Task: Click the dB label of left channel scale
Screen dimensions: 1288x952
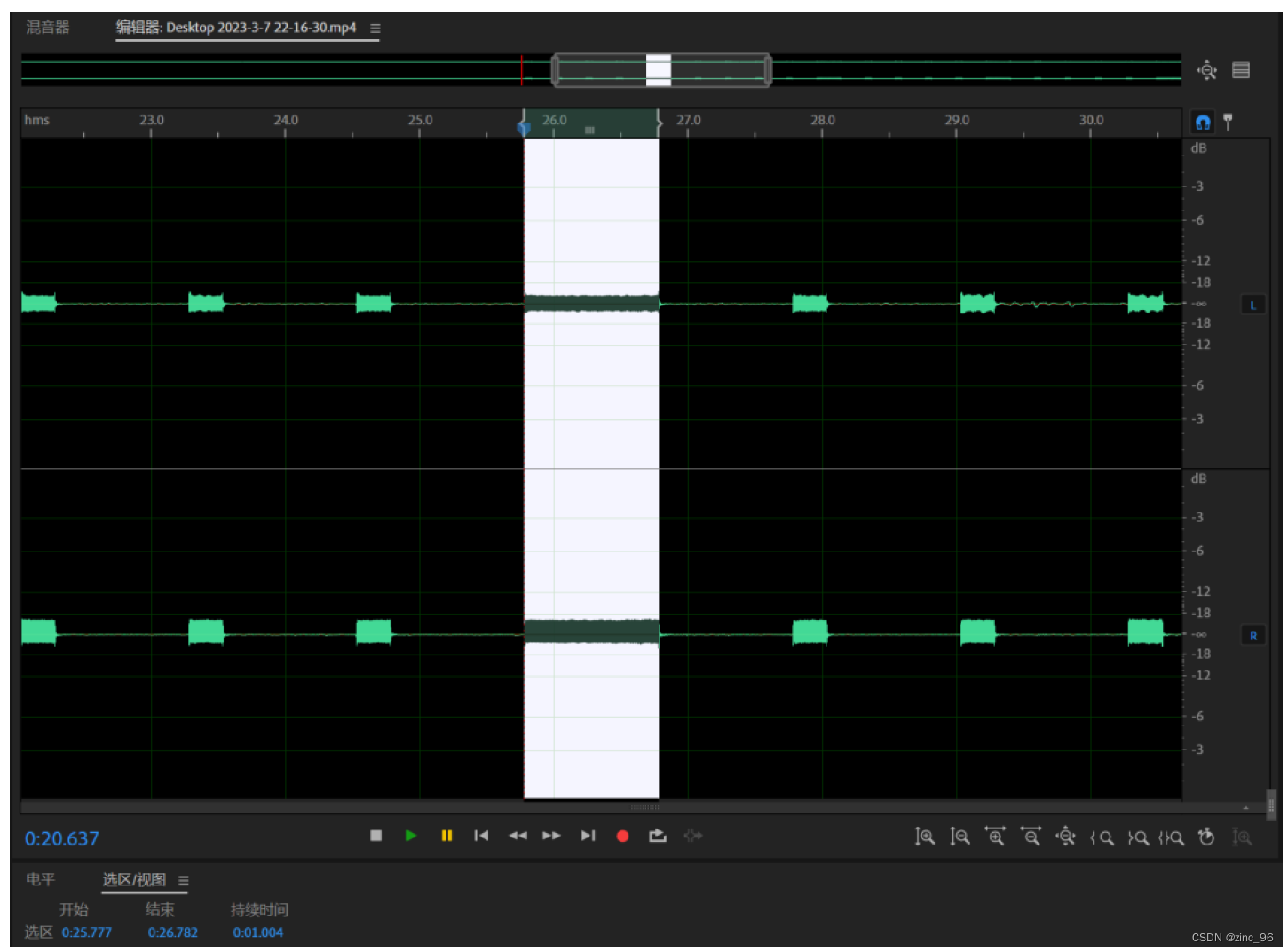Action: (1198, 148)
